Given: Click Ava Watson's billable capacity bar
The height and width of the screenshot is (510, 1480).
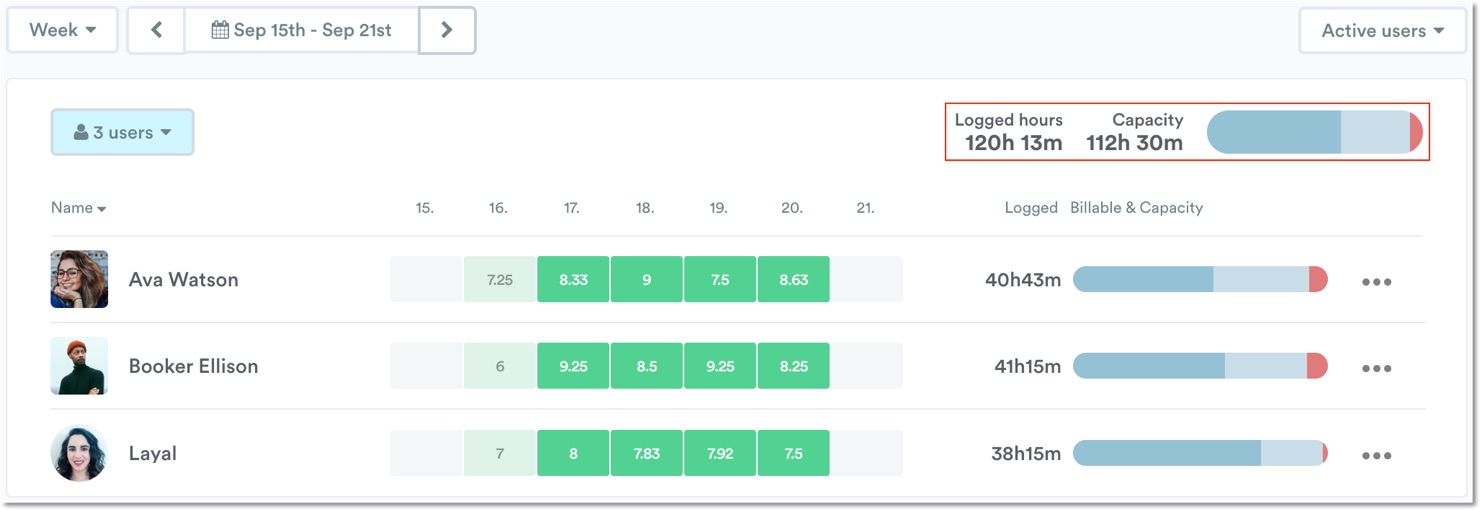Looking at the screenshot, I should point(1199,280).
